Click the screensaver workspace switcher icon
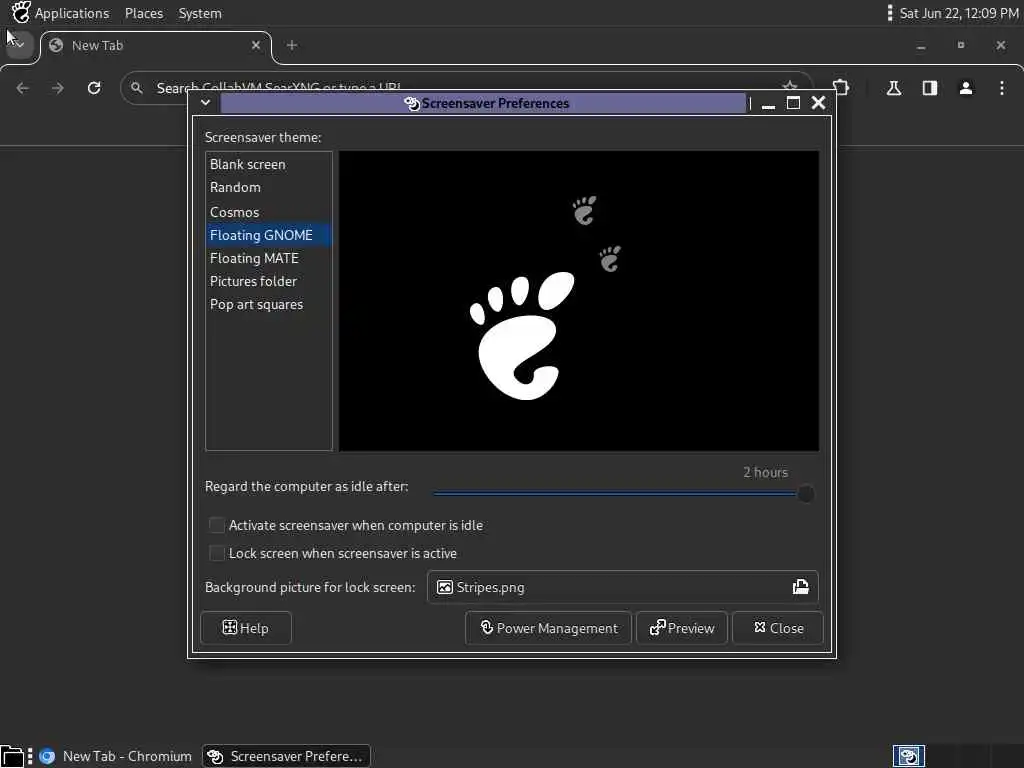 [x=909, y=756]
